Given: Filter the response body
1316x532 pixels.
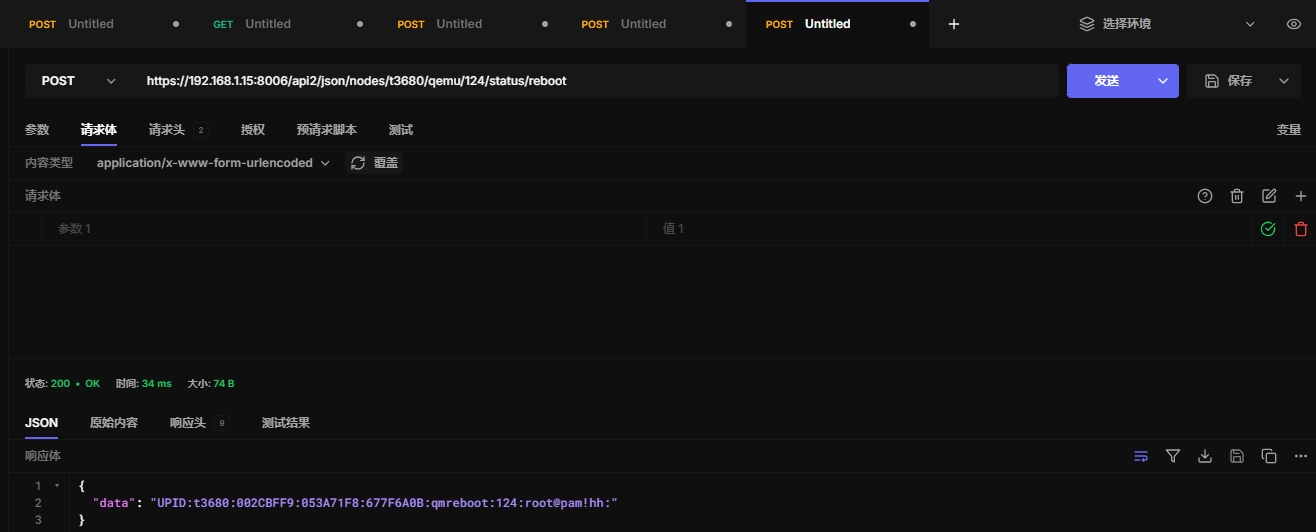Looking at the screenshot, I should 1173,456.
